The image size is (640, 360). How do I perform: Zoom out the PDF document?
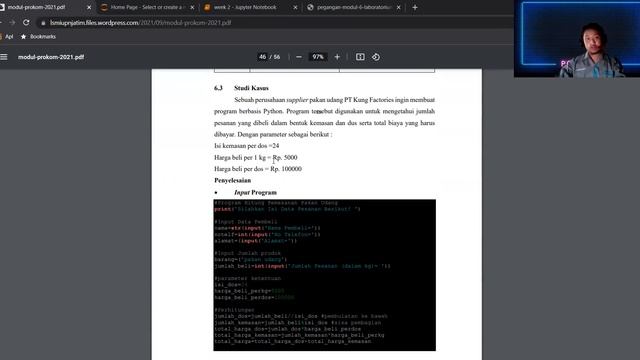pos(299,57)
